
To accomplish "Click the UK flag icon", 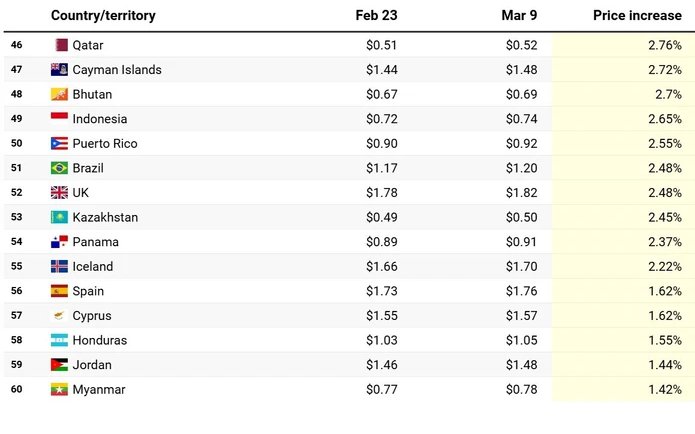I will (x=60, y=193).
